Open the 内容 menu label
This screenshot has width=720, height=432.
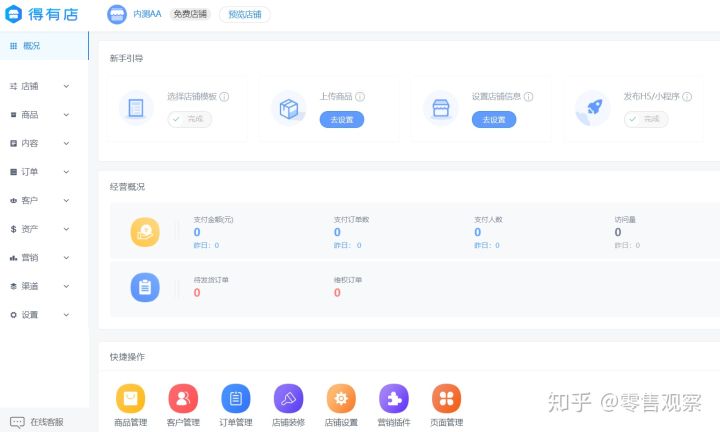[30, 143]
